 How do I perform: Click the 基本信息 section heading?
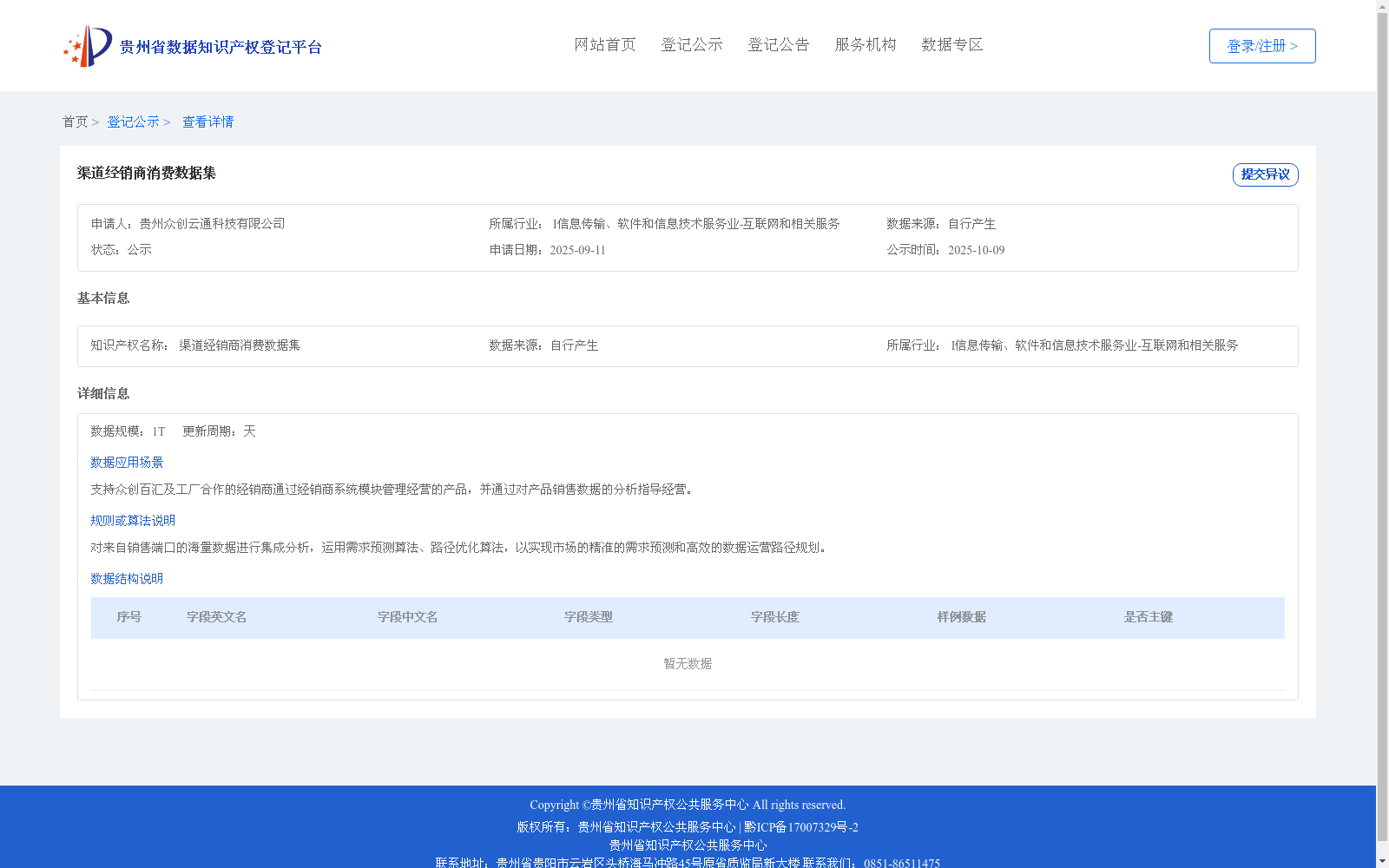103,299
